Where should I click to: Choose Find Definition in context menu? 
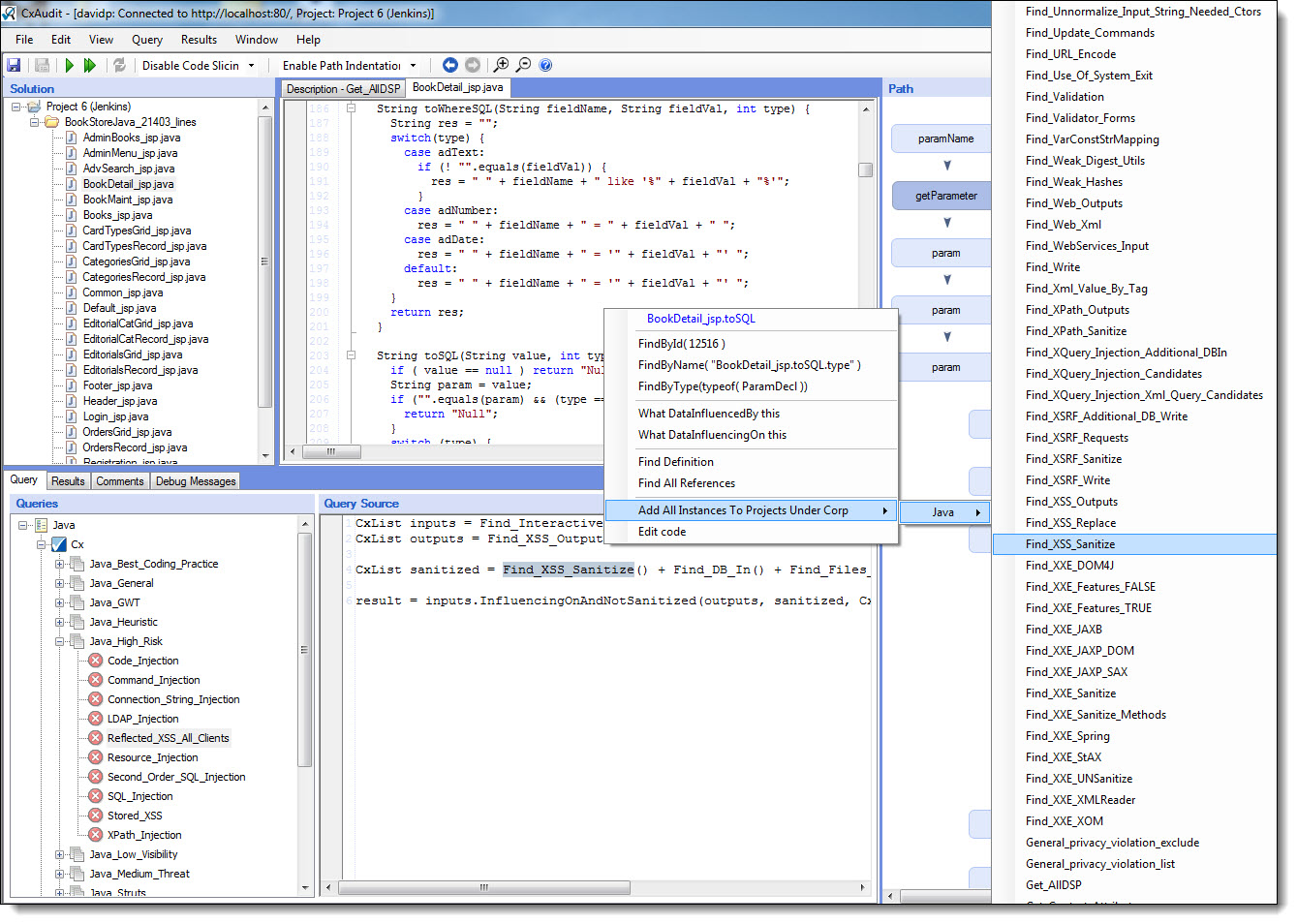coord(676,462)
